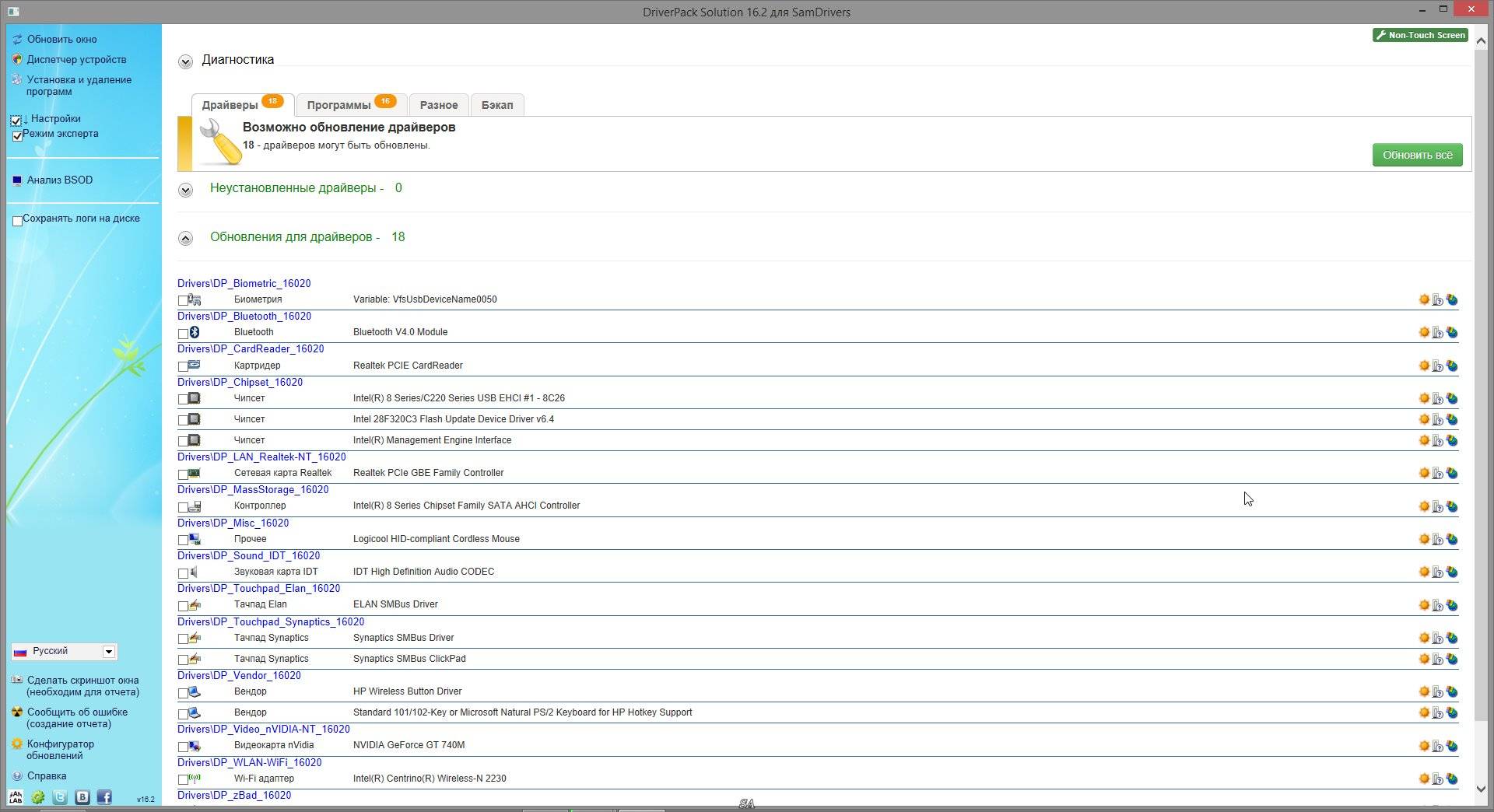Click globe icon in Management Engine Interface row
This screenshot has height=812, width=1494.
point(1452,440)
